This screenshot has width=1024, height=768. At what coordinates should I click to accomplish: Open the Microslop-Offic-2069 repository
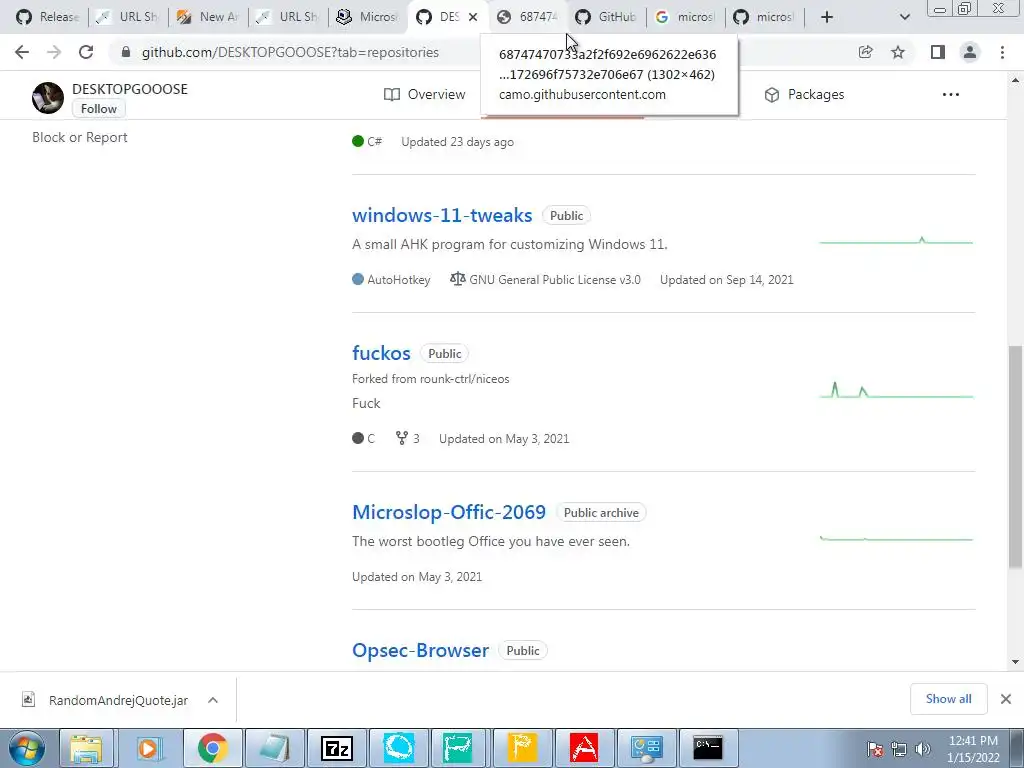(x=449, y=512)
